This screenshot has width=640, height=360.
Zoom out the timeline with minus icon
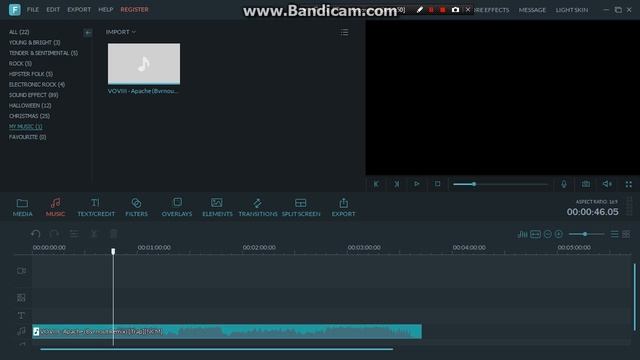coord(548,234)
